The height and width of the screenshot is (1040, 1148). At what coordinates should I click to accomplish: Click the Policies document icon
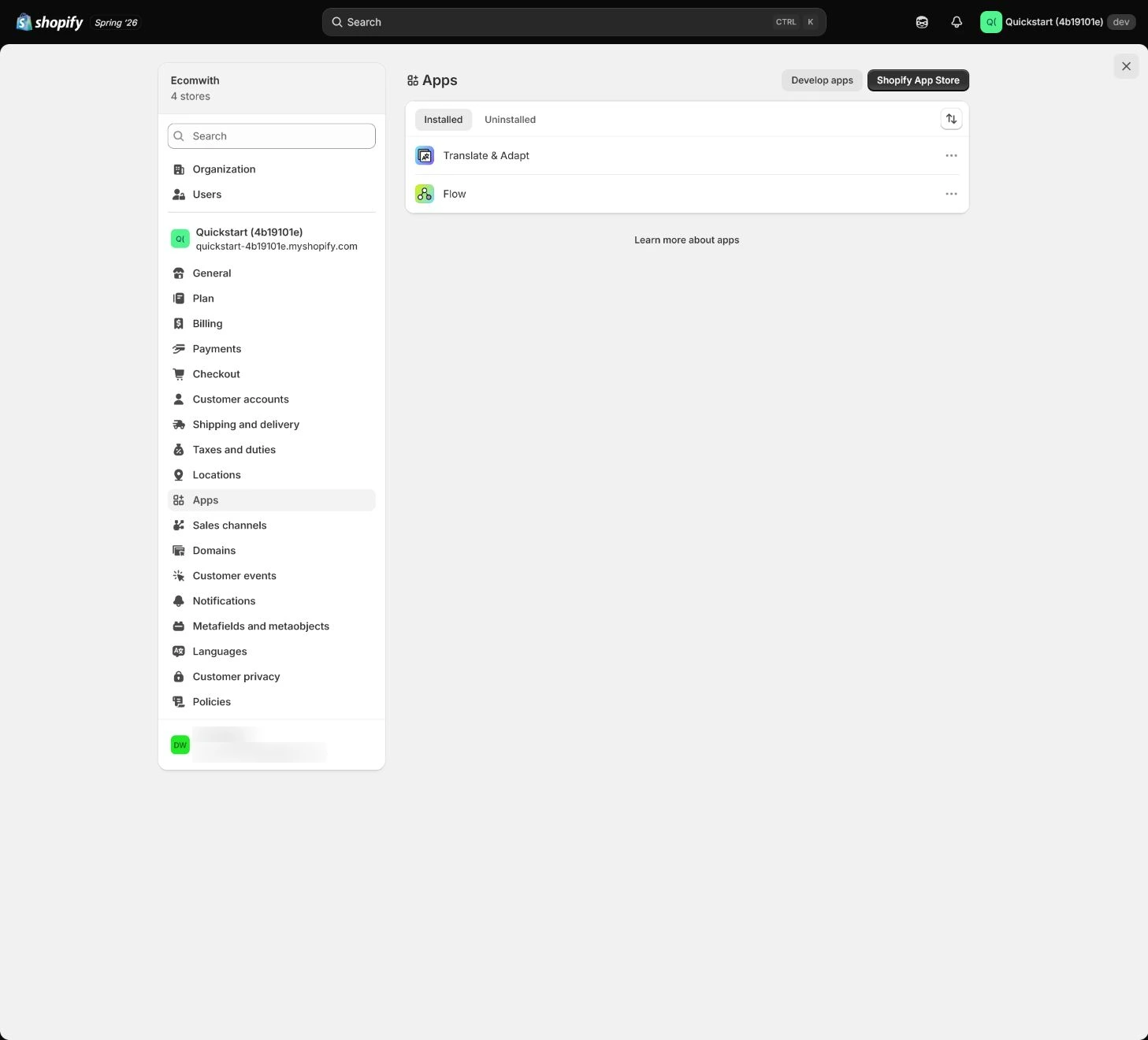click(x=179, y=702)
